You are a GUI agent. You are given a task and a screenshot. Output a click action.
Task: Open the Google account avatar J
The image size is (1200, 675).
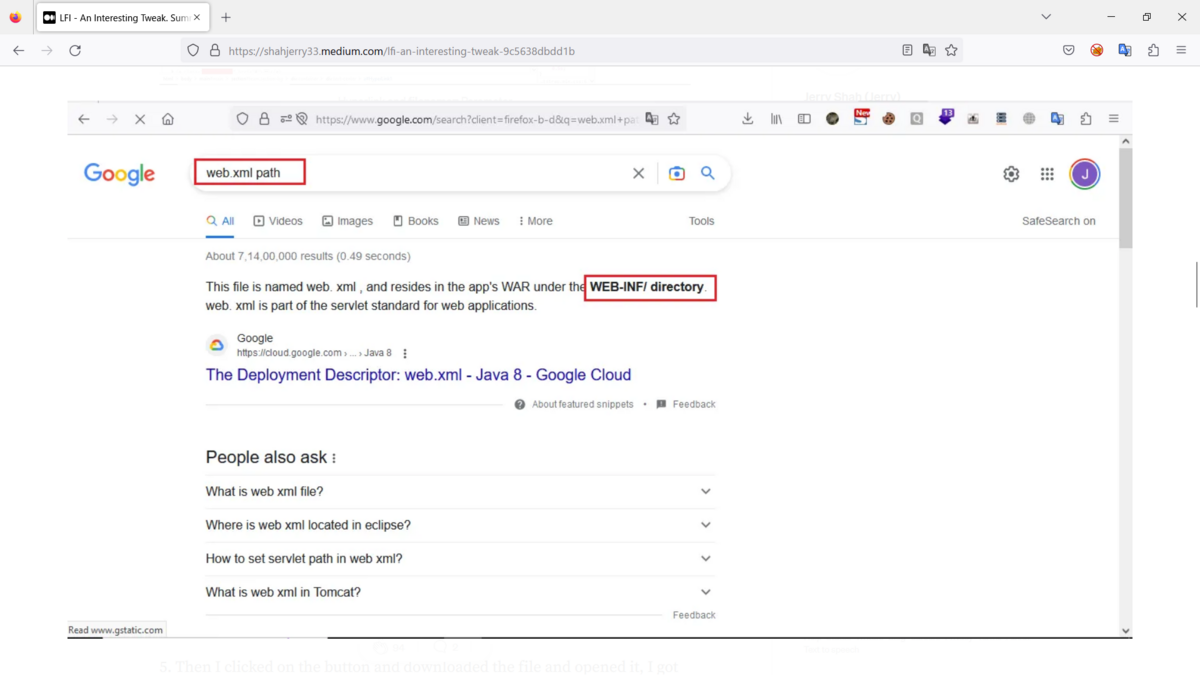click(1085, 174)
